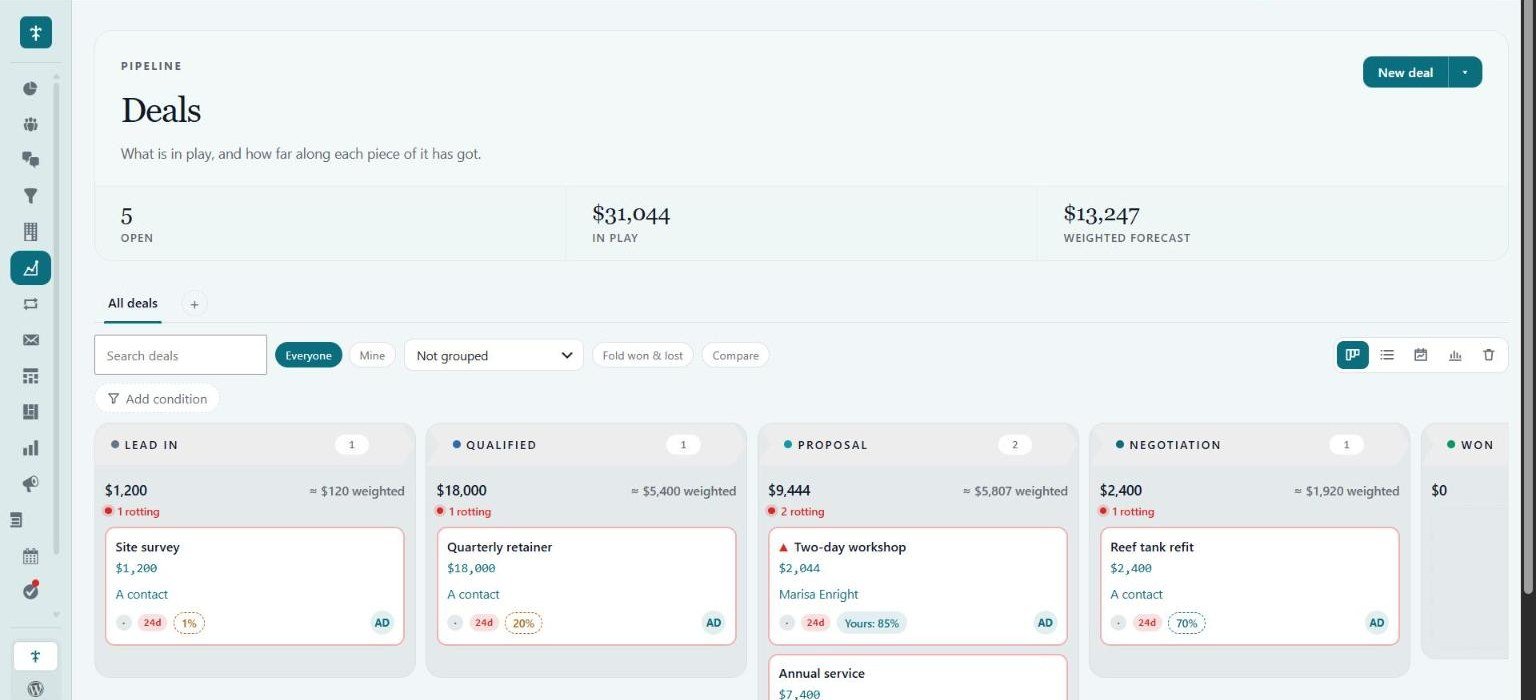The width and height of the screenshot is (1536, 700).
Task: Click the plus icon to add a view tab
Action: tap(195, 304)
